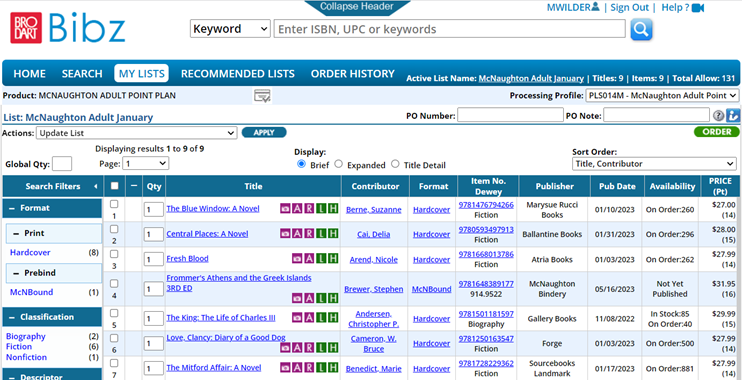Image resolution: width=742 pixels, height=380 pixels.
Task: Click the gray PO question mark help icon
Action: [x=718, y=115]
